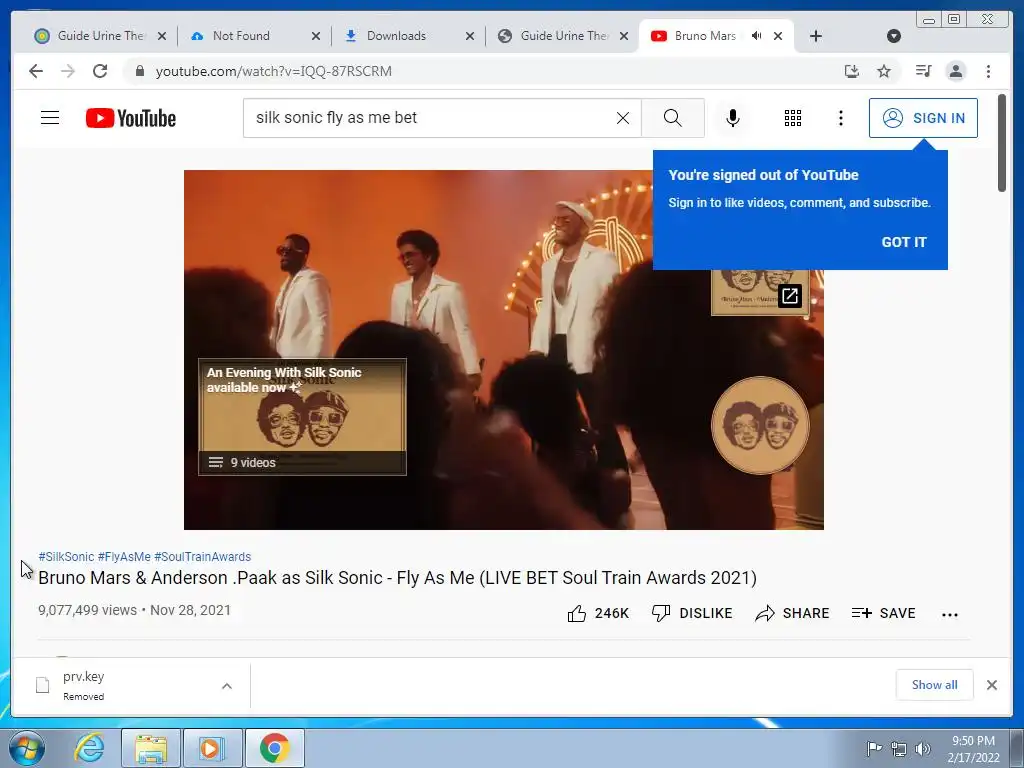Image resolution: width=1024 pixels, height=768 pixels.
Task: Open the Action Center flag icon
Action: (x=873, y=749)
